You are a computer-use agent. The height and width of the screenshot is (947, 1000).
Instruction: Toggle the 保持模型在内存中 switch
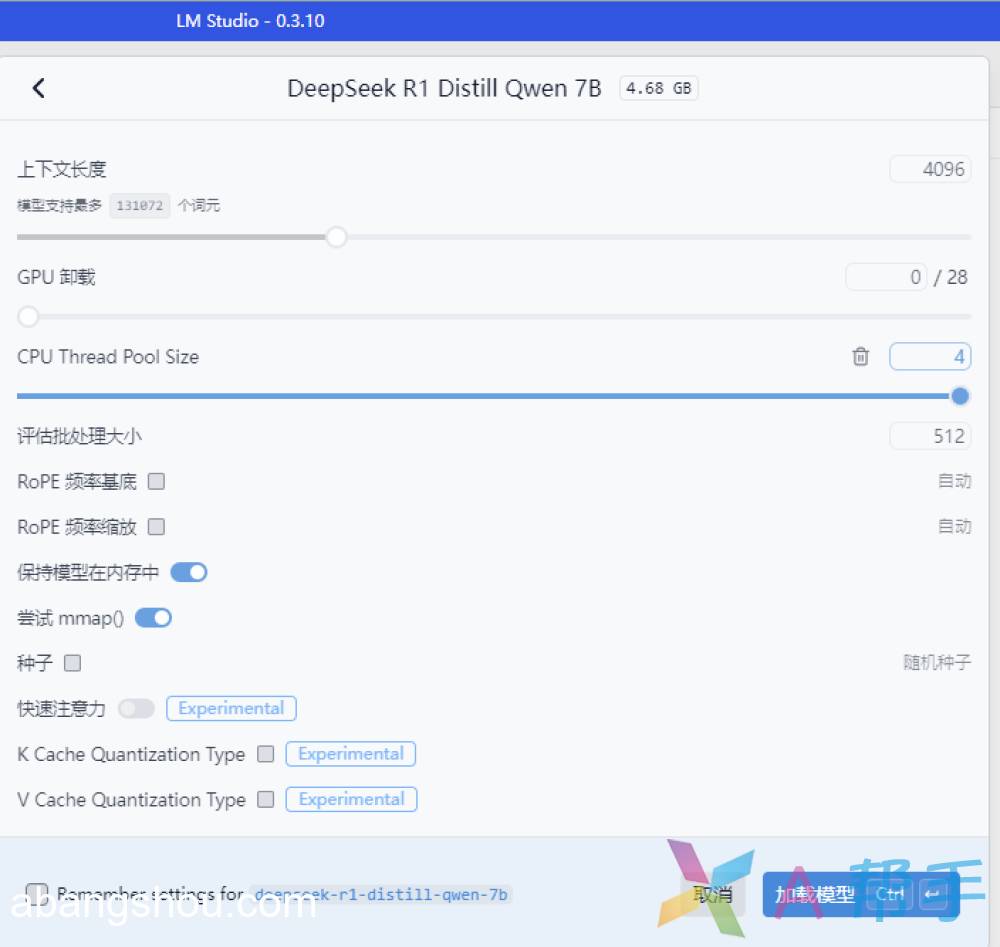click(188, 572)
